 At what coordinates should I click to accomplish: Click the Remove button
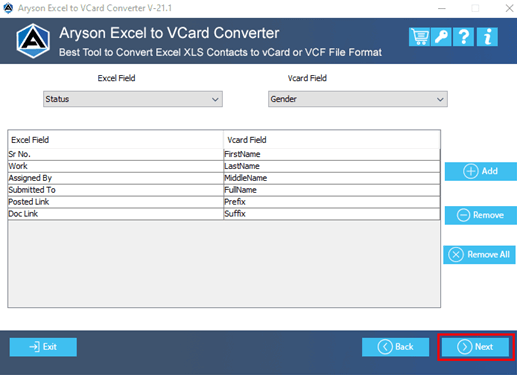[481, 215]
